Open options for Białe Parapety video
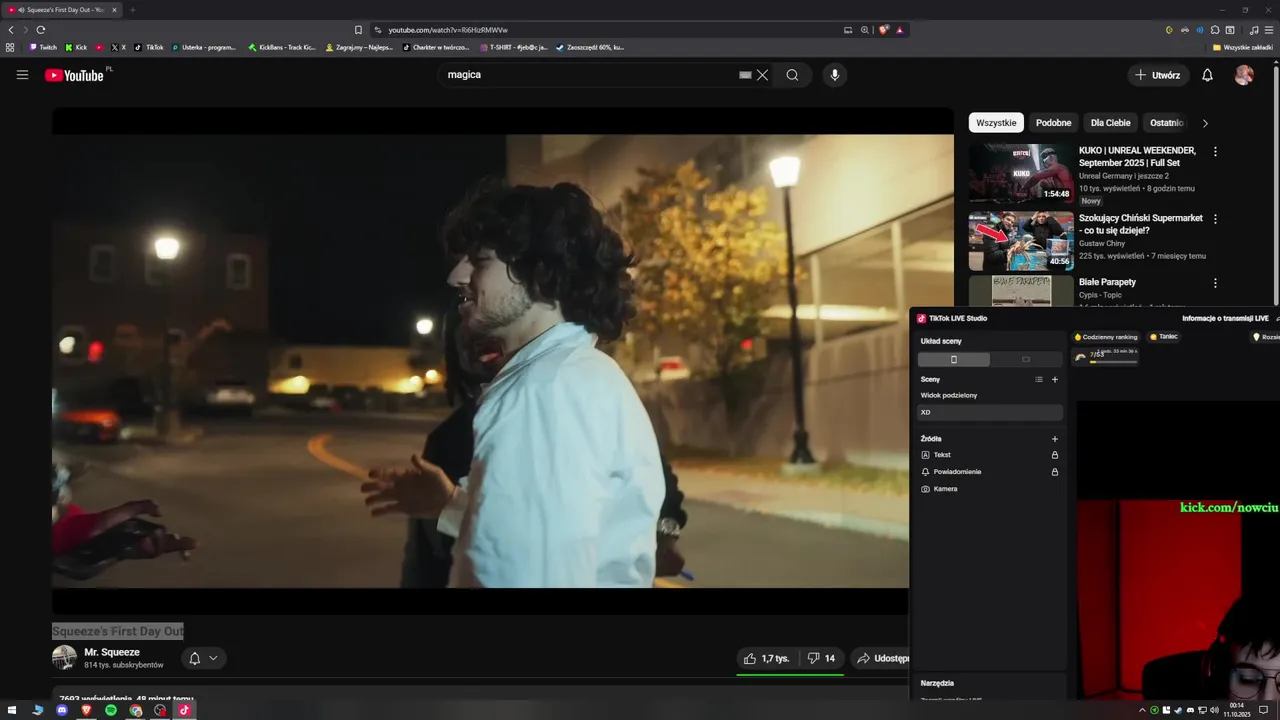This screenshot has width=1280, height=720. point(1215,284)
